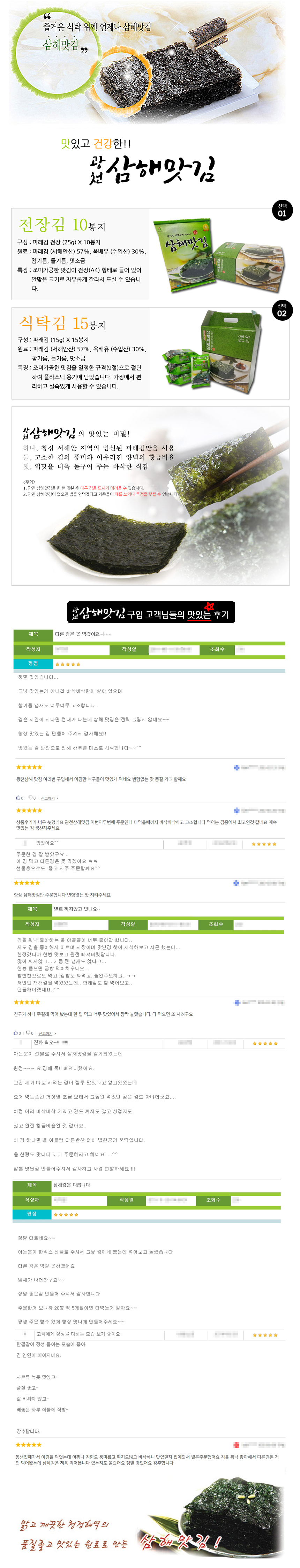Viewport: 300px width, 1568px height.
Task: Click 맛있어요^^ review row title
Action: tap(47, 843)
